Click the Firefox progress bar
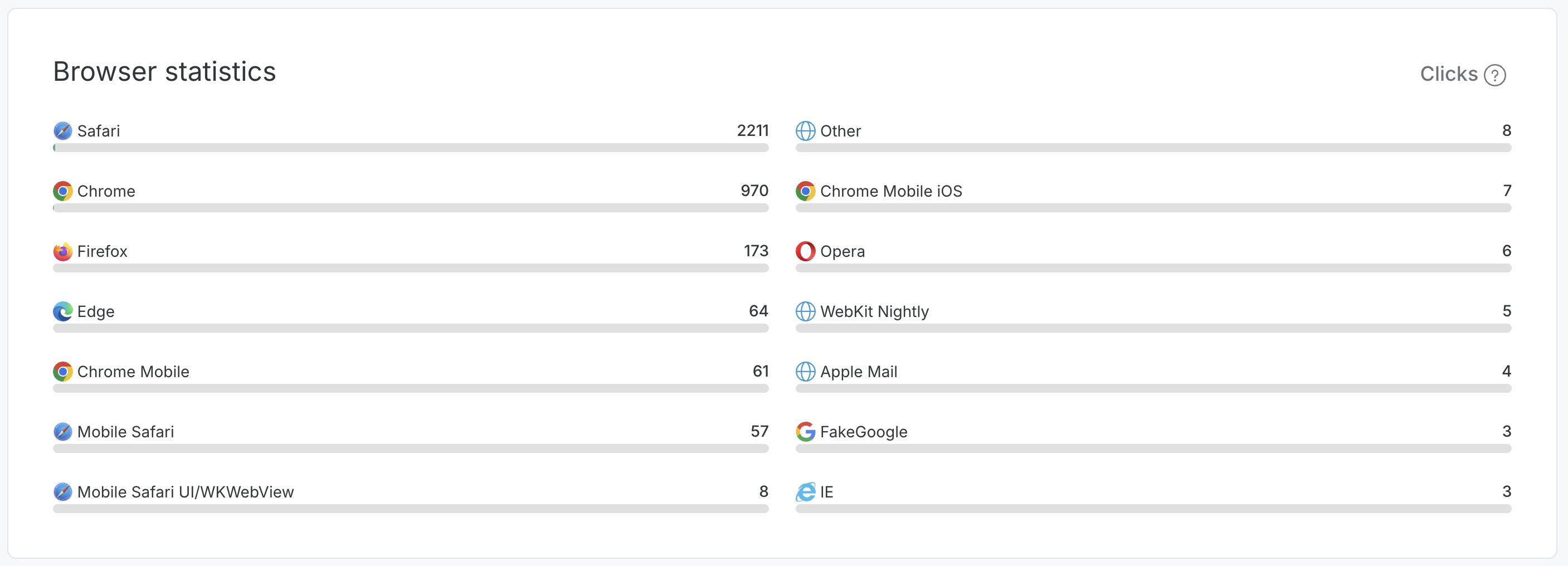1568x566 pixels. tap(411, 269)
